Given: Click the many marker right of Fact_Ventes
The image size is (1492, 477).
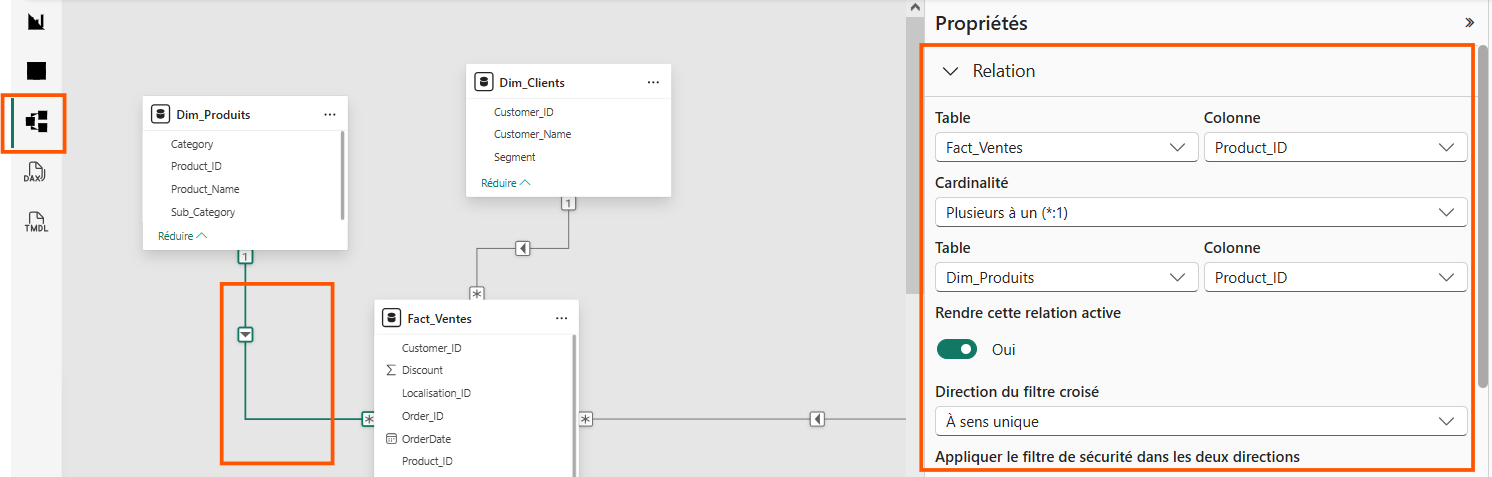Looking at the screenshot, I should (586, 419).
